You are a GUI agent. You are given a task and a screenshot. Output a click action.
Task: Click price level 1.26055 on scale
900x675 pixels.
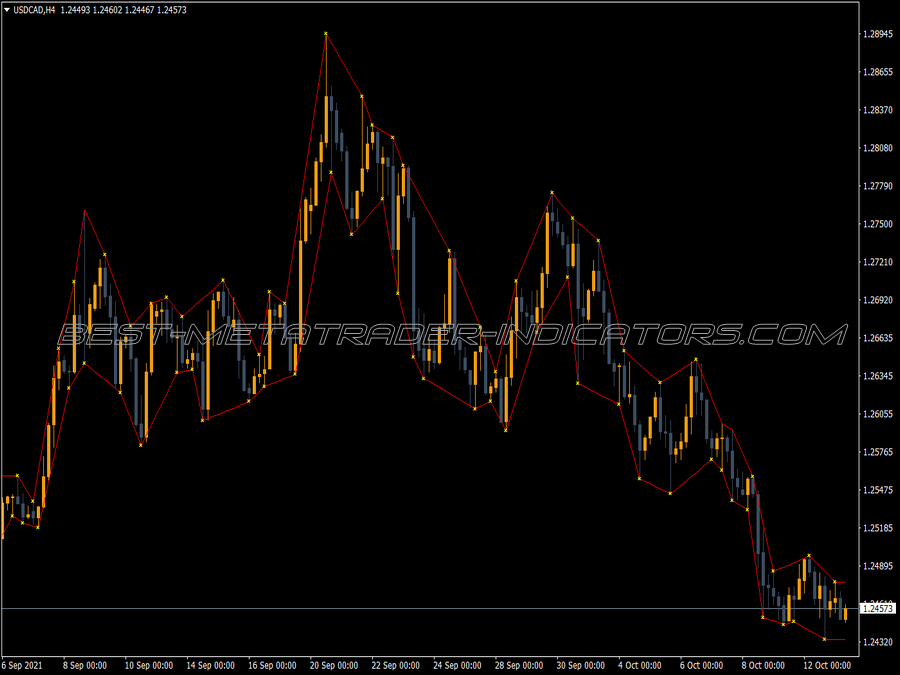pyautogui.click(x=878, y=414)
